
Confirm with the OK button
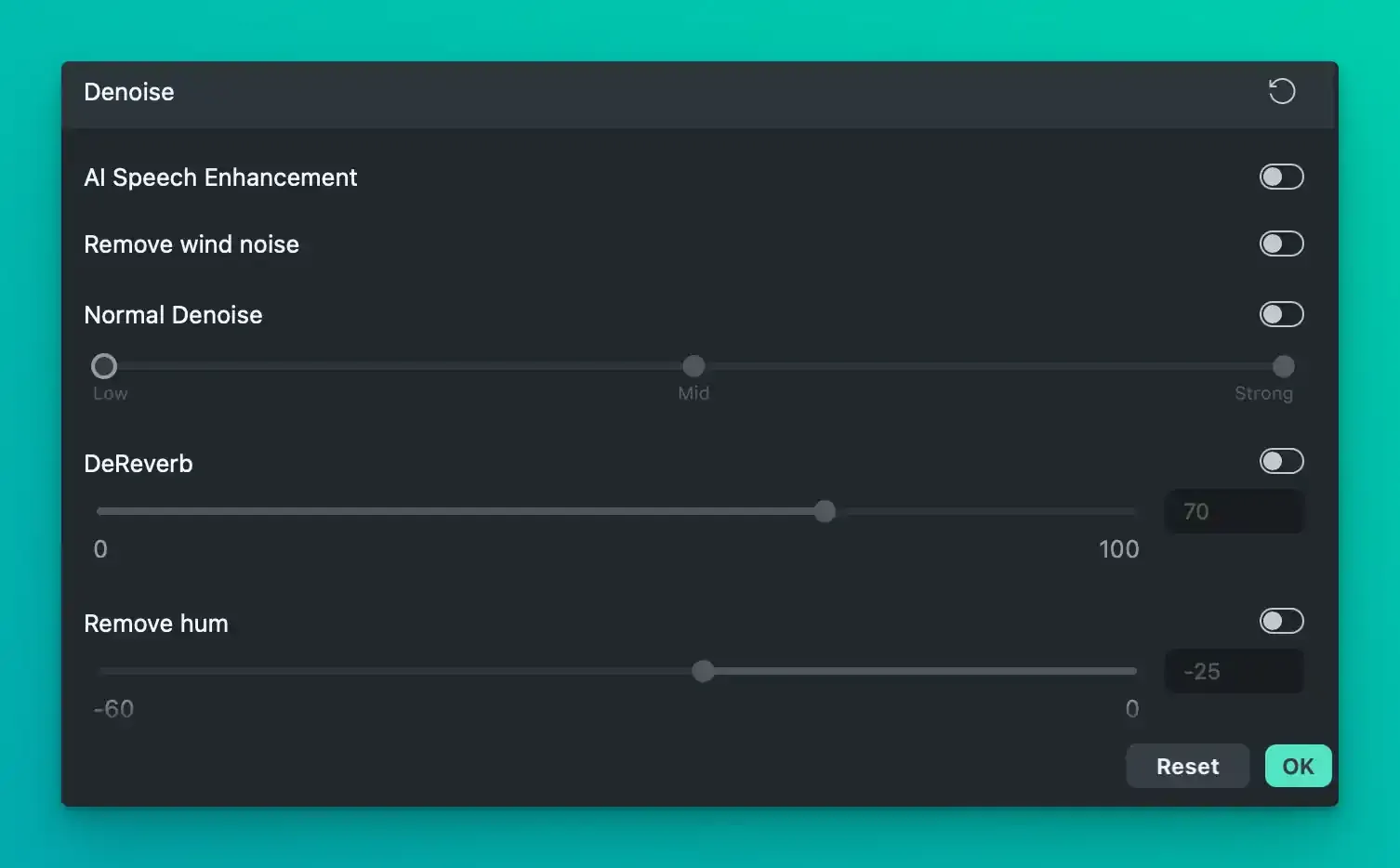coord(1299,766)
